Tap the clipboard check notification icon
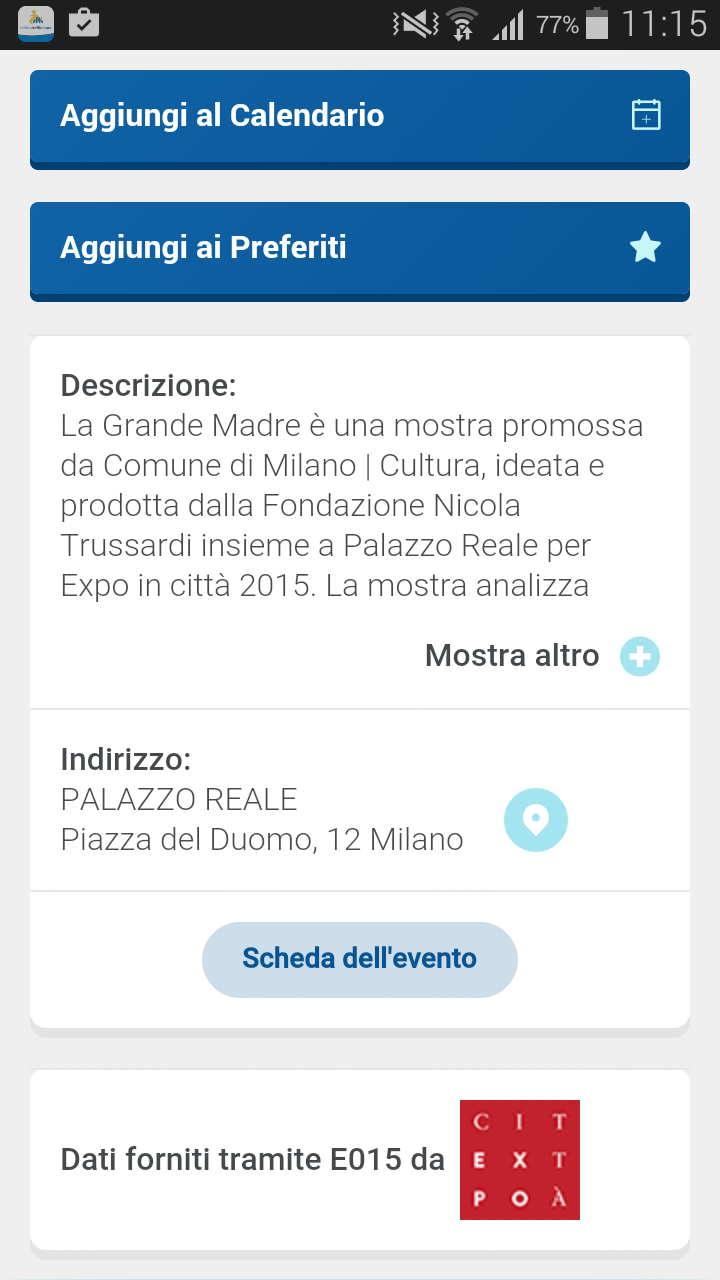720x1280 pixels. tap(84, 23)
